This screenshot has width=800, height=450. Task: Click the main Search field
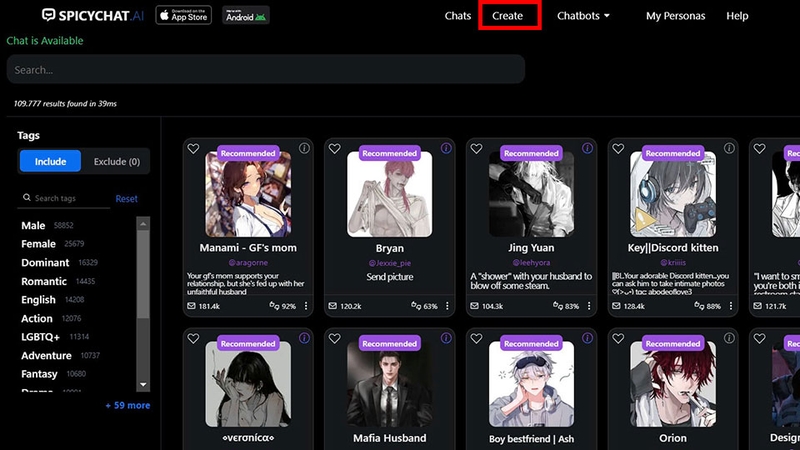266,69
